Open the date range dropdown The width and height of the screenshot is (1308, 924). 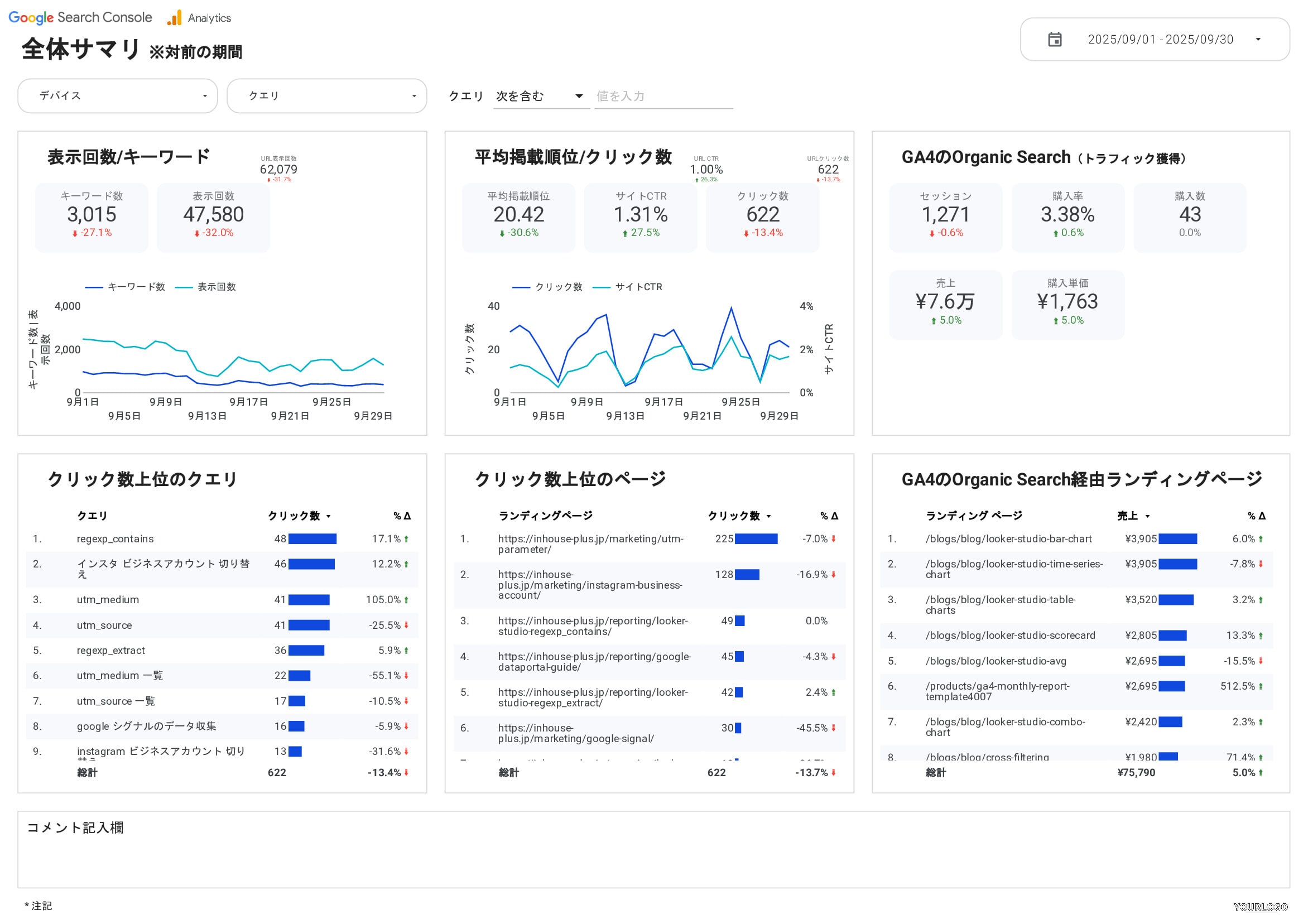coord(1258,39)
